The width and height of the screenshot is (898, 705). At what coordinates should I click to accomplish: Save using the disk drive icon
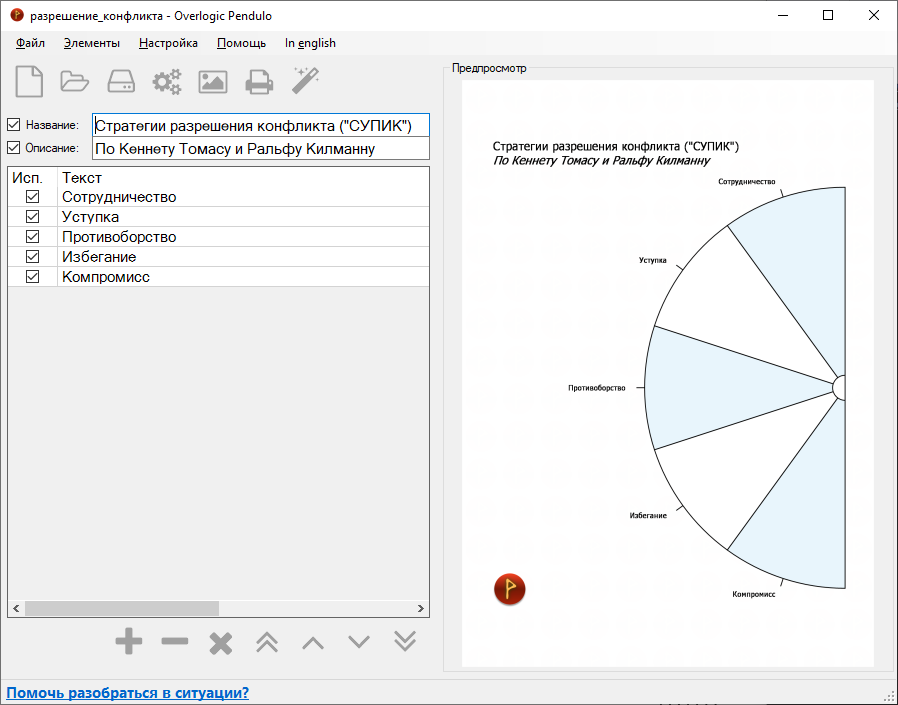pos(121,81)
